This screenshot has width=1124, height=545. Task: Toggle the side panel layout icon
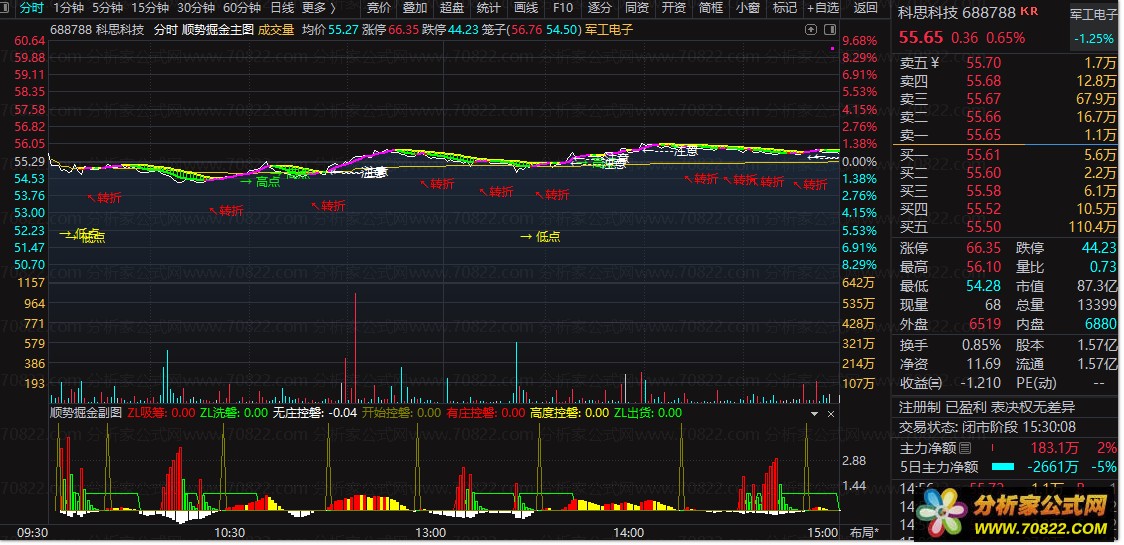pyautogui.click(x=830, y=29)
